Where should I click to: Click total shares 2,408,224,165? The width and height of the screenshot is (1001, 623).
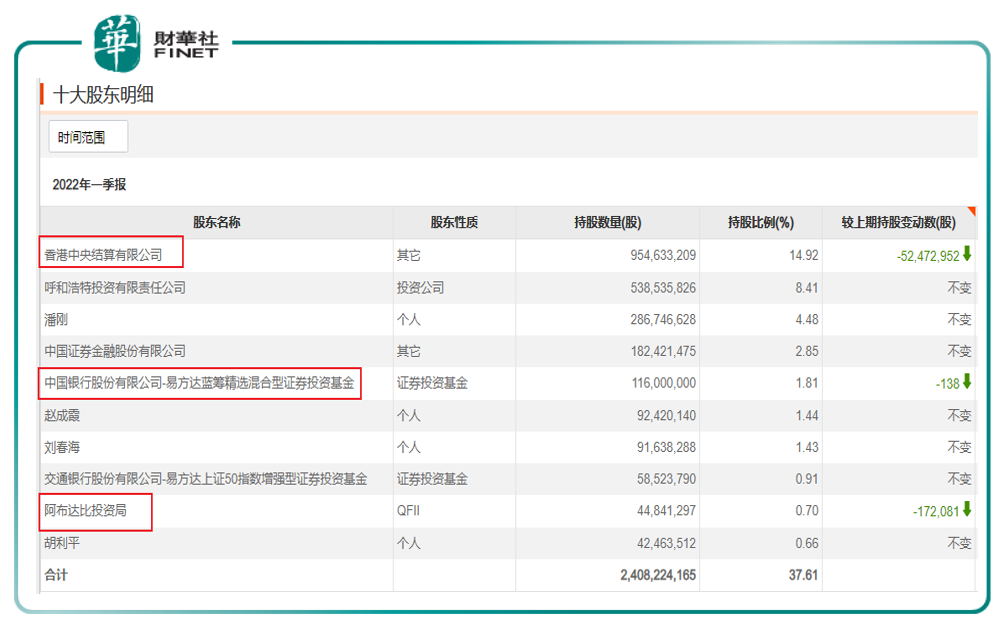[658, 575]
